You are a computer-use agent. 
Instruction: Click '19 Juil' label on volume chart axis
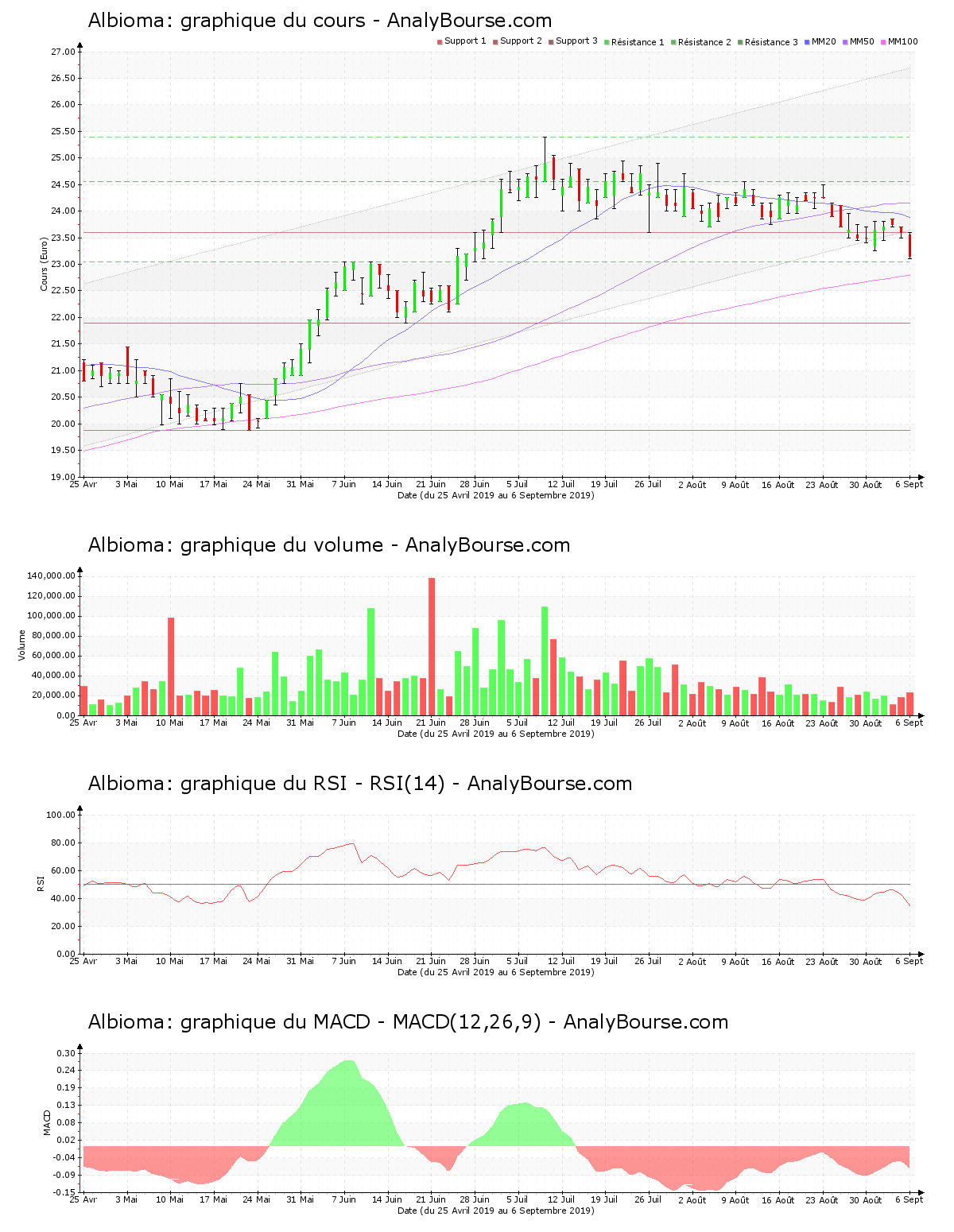(x=605, y=723)
